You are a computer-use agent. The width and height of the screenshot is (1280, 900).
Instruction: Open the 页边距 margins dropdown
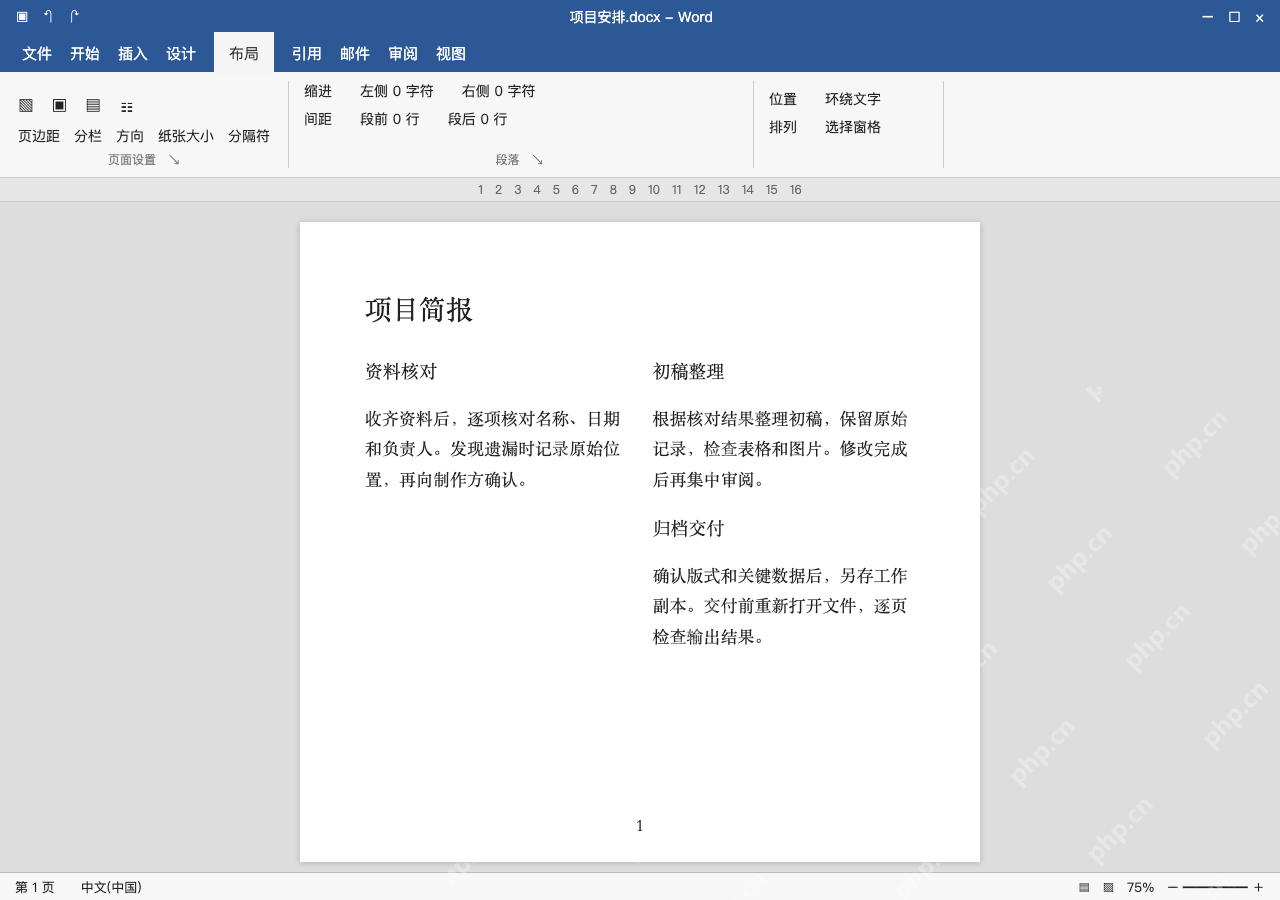(x=39, y=136)
